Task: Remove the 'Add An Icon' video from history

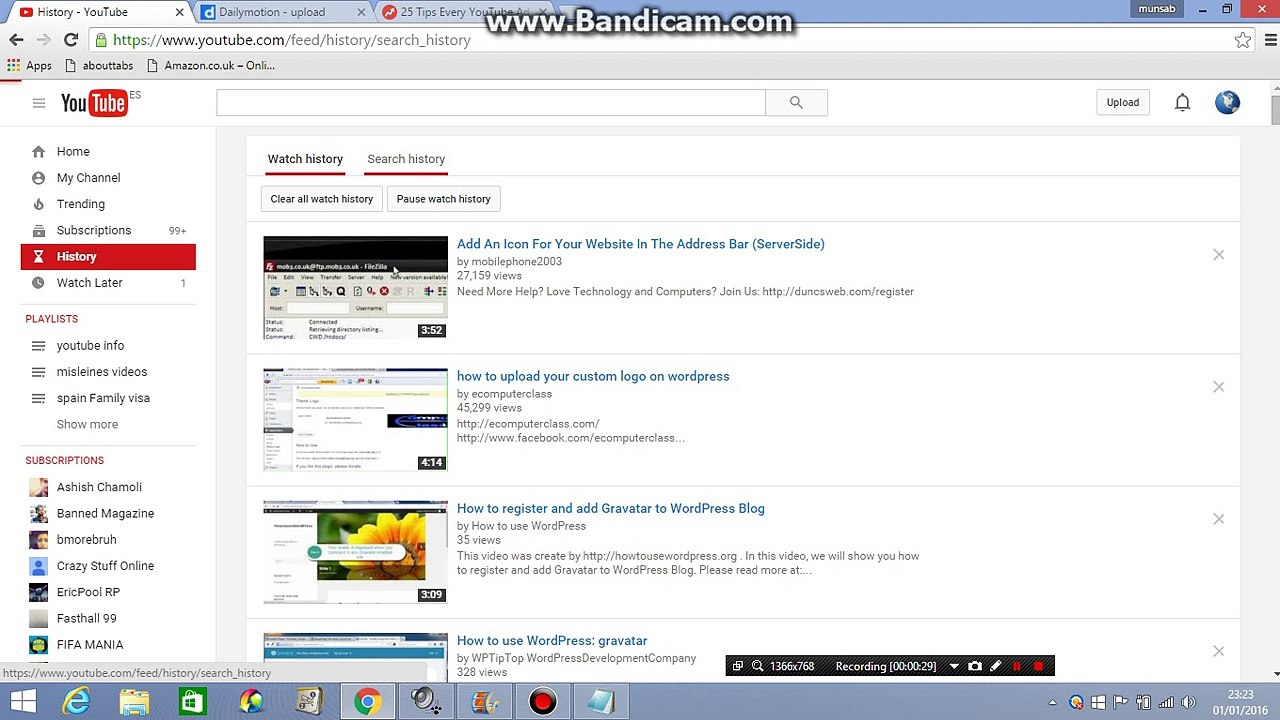Action: [1218, 255]
